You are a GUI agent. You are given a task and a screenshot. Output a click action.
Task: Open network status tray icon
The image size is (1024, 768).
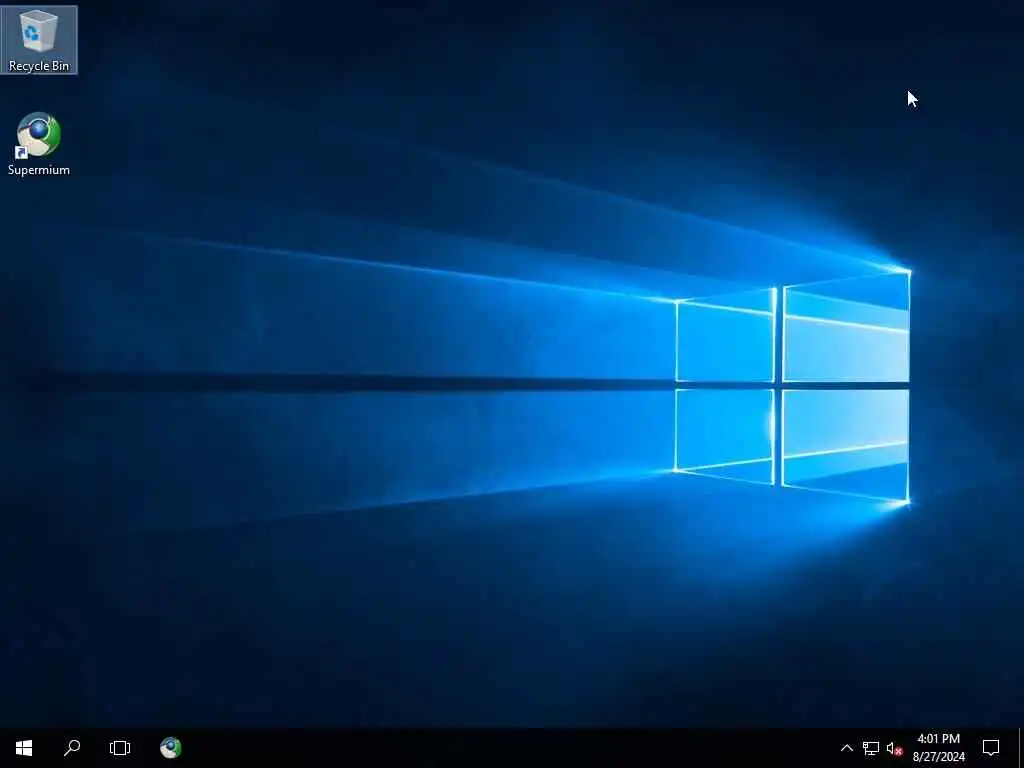pos(871,748)
